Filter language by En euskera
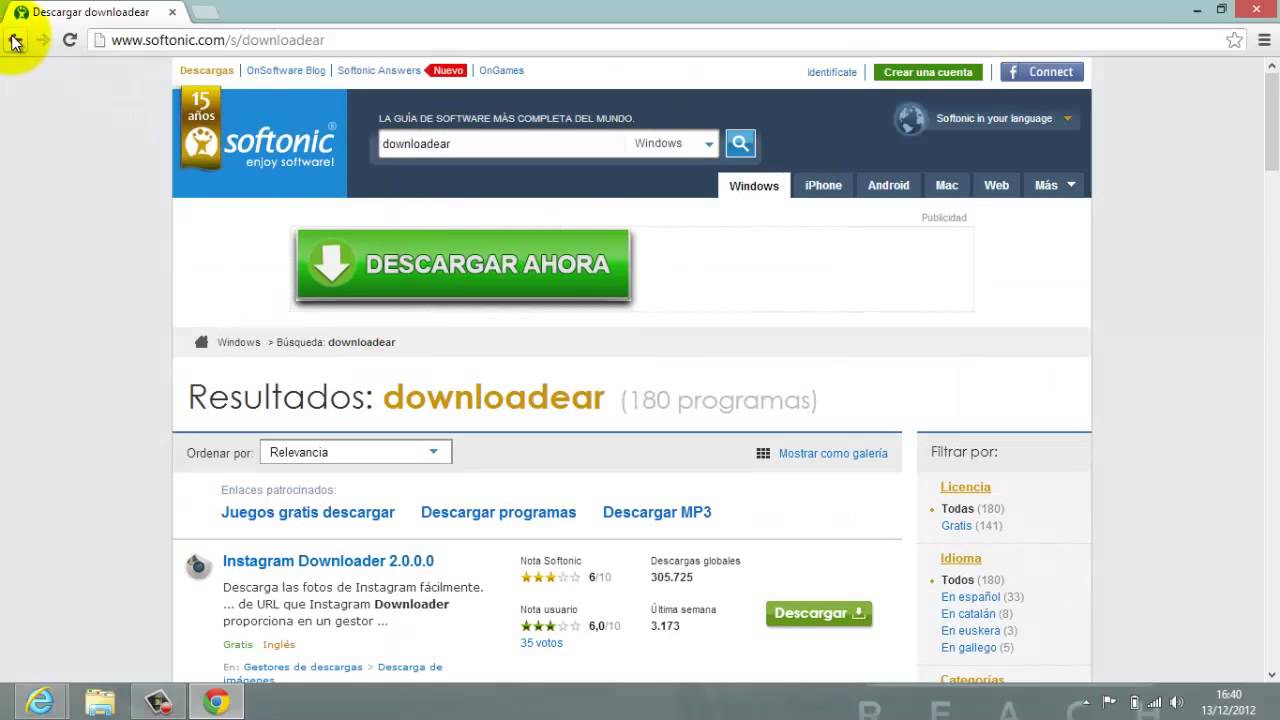Screen dimensions: 1280x720 point(970,631)
